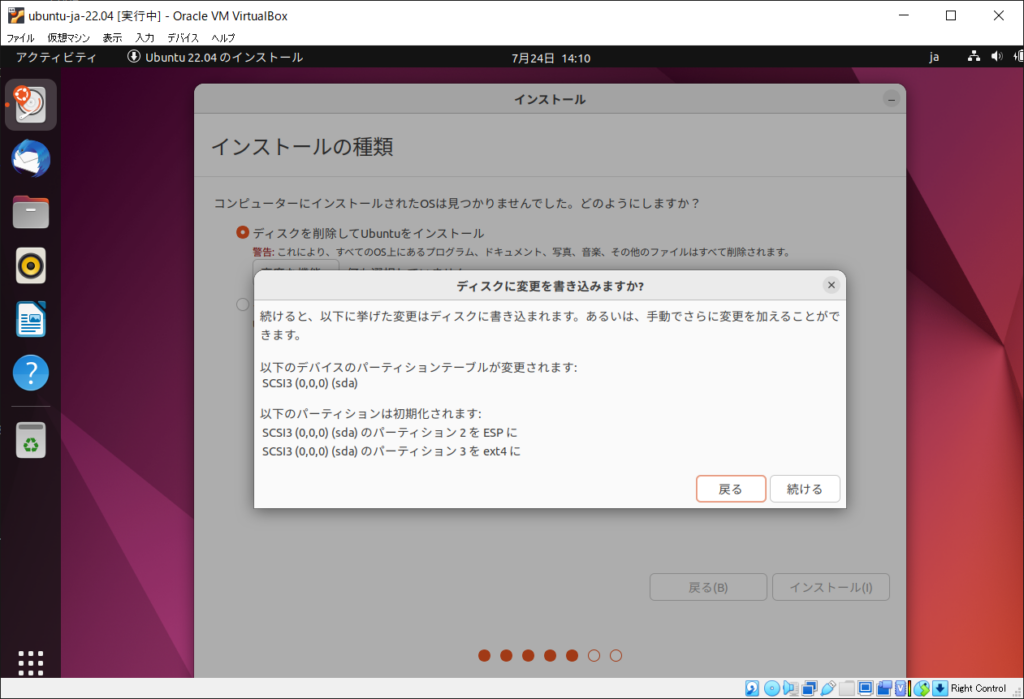Image resolution: width=1024 pixels, height=699 pixels.
Task: Click 続ける to write changes to disk
Action: [x=805, y=489]
